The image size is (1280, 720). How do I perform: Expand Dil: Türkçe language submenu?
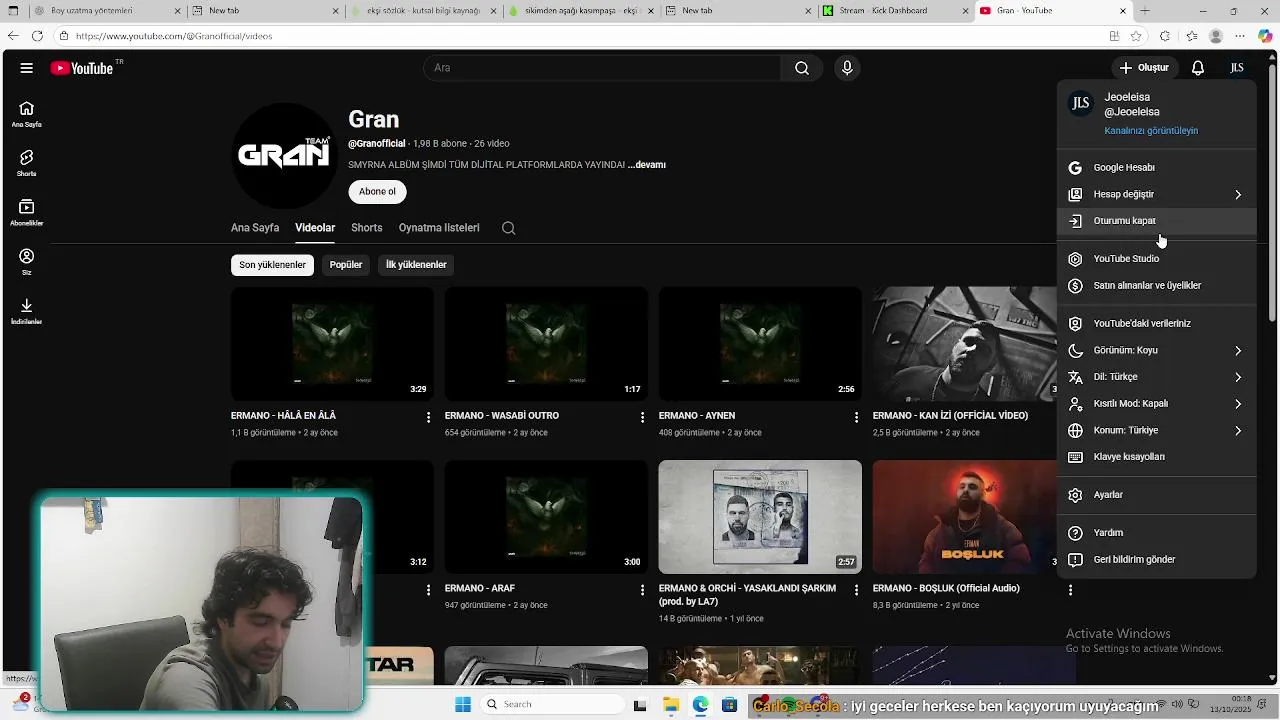point(1157,377)
